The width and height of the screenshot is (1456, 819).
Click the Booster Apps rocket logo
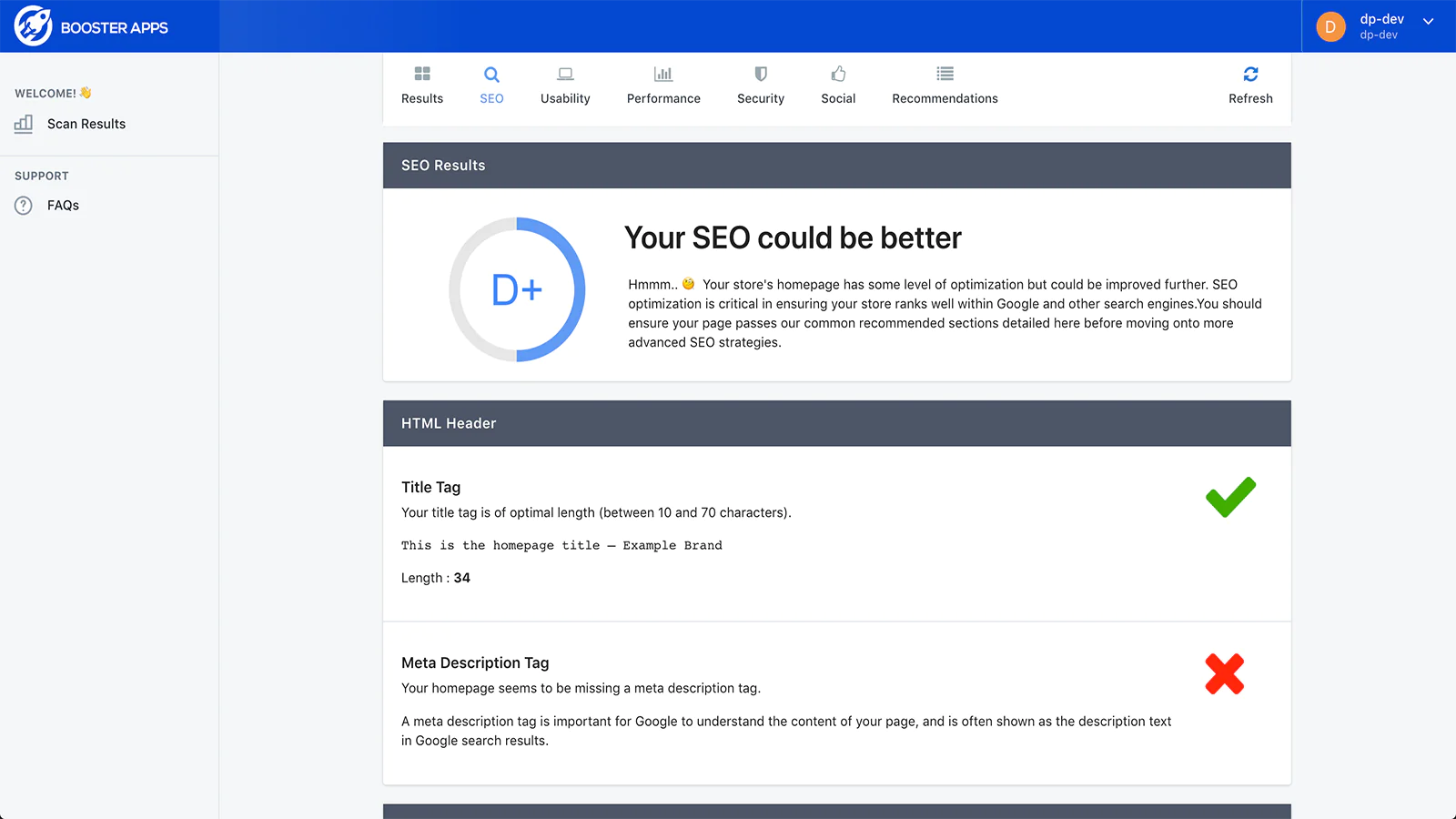(33, 26)
